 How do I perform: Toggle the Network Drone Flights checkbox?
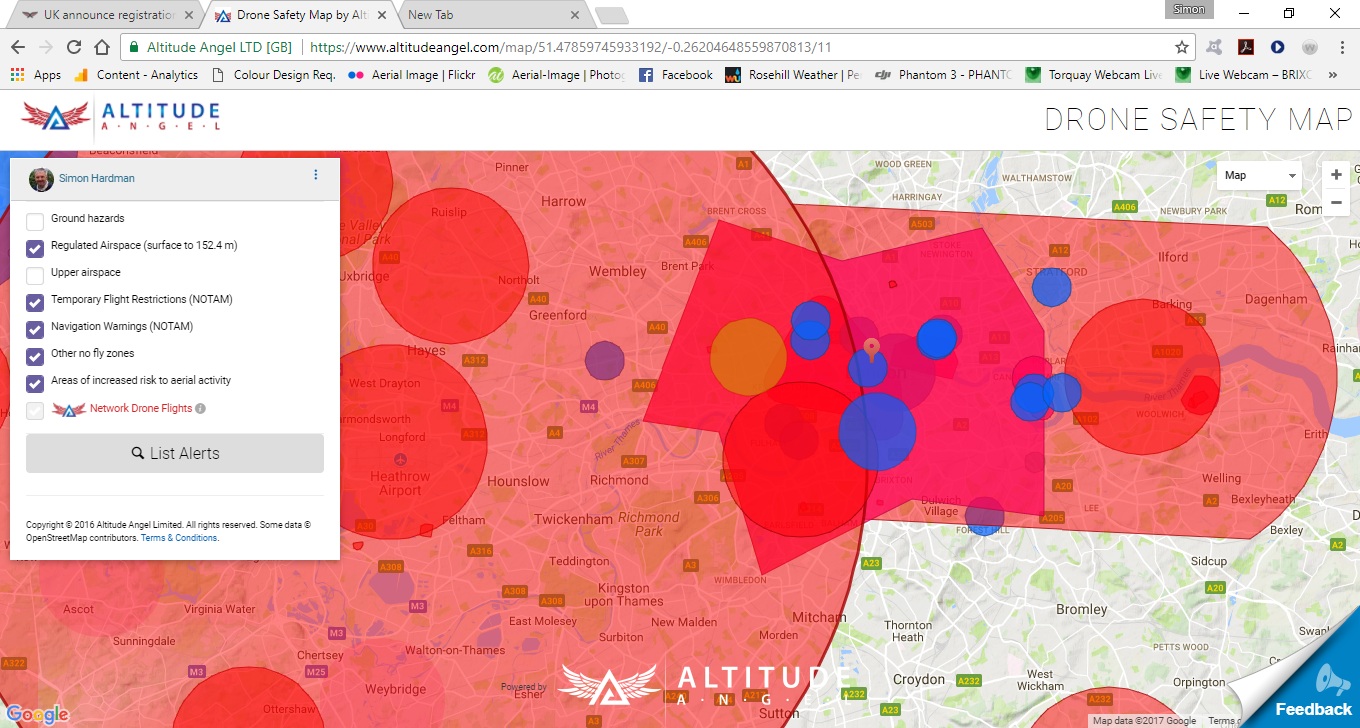click(x=35, y=410)
